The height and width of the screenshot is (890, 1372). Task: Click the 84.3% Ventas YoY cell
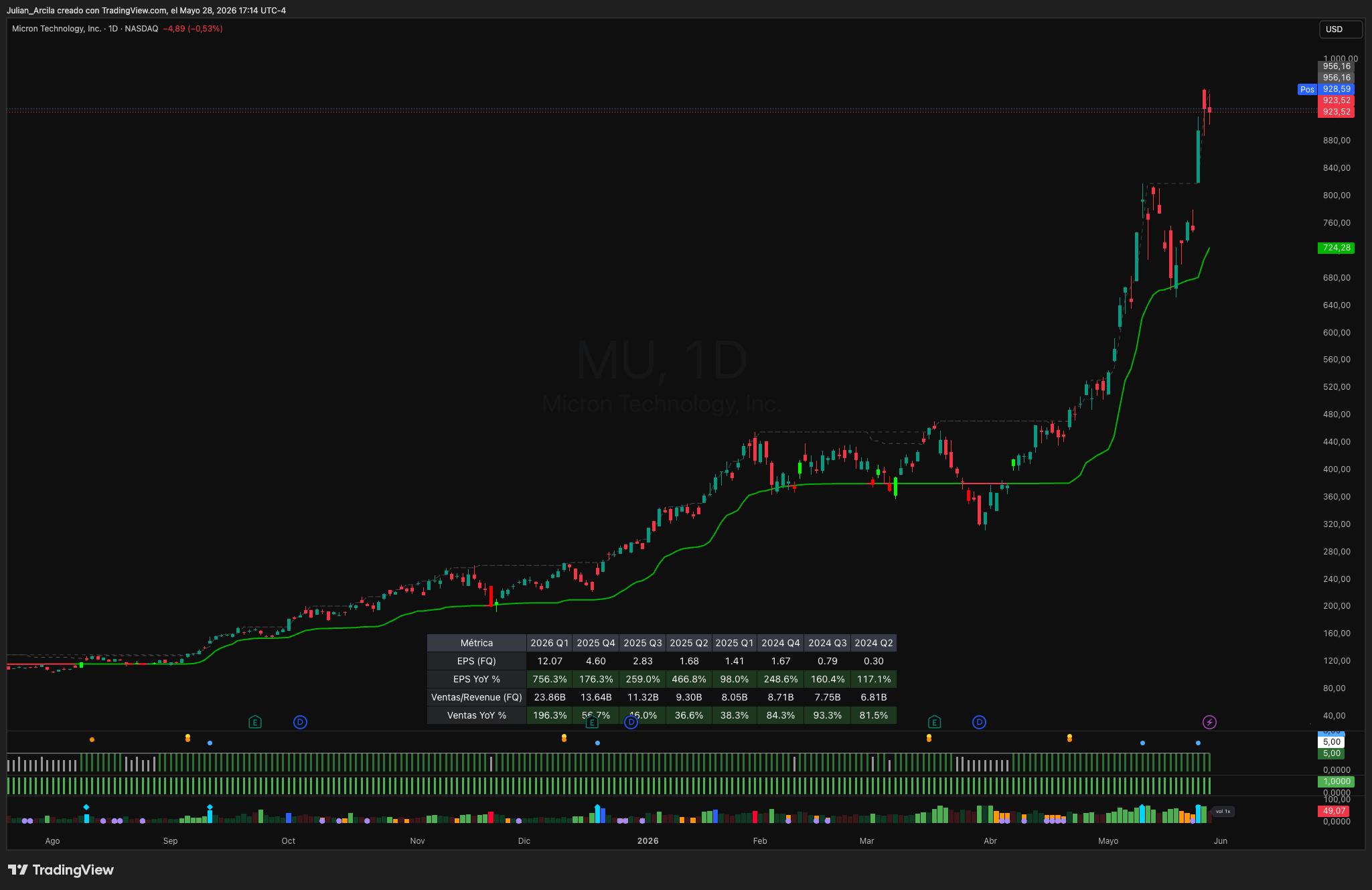click(x=781, y=715)
